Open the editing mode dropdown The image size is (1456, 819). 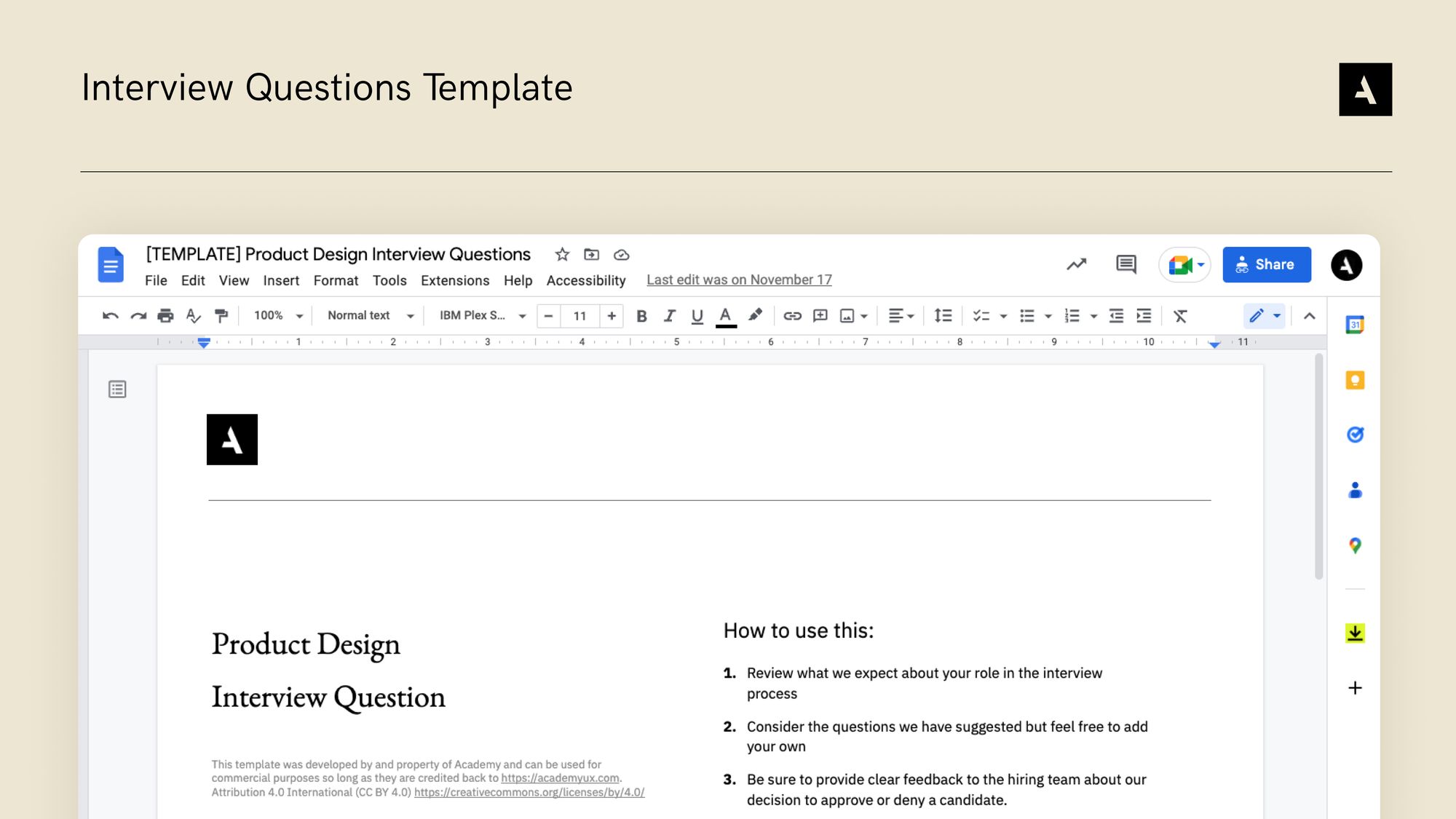(1263, 315)
